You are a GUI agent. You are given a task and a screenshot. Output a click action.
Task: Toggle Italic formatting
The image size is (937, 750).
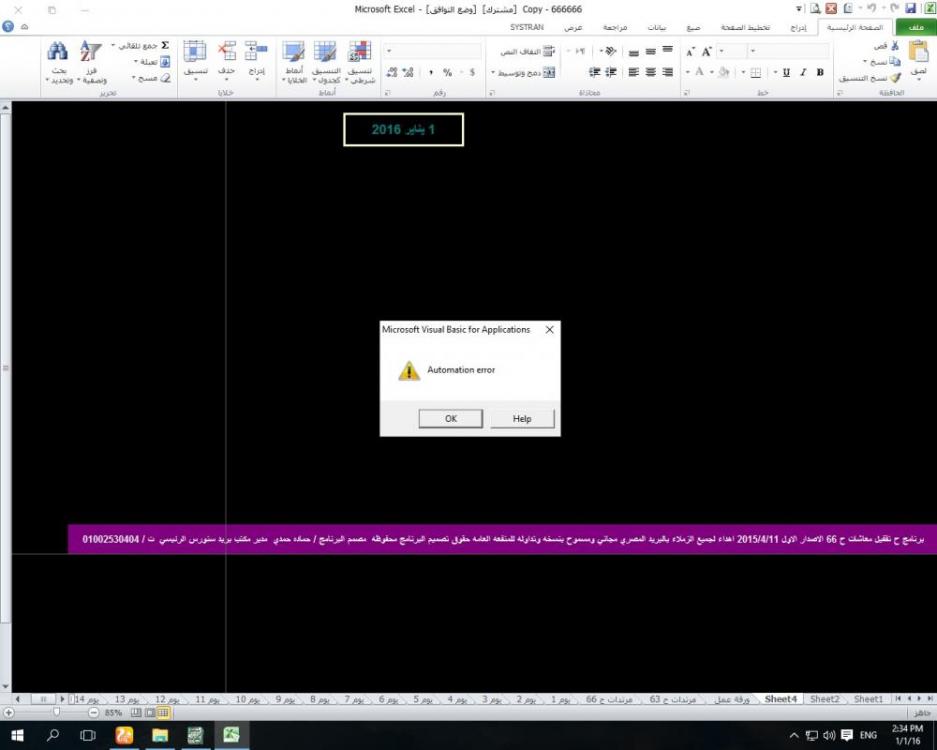tap(803, 72)
